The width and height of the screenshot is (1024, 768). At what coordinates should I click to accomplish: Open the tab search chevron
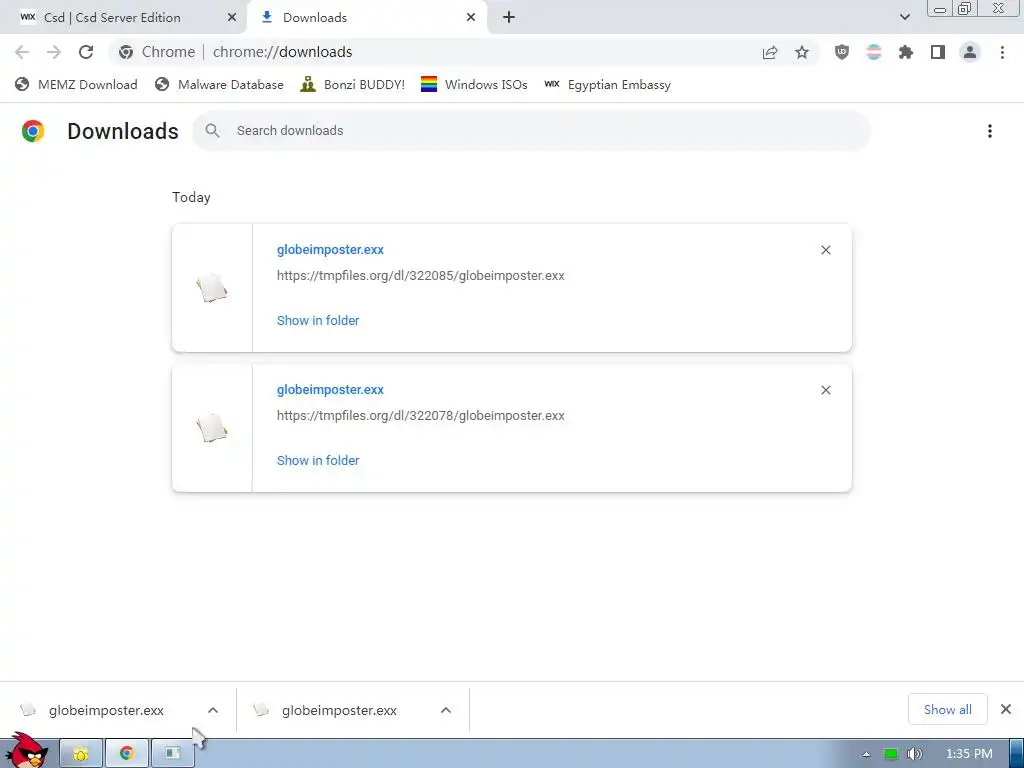coord(904,18)
